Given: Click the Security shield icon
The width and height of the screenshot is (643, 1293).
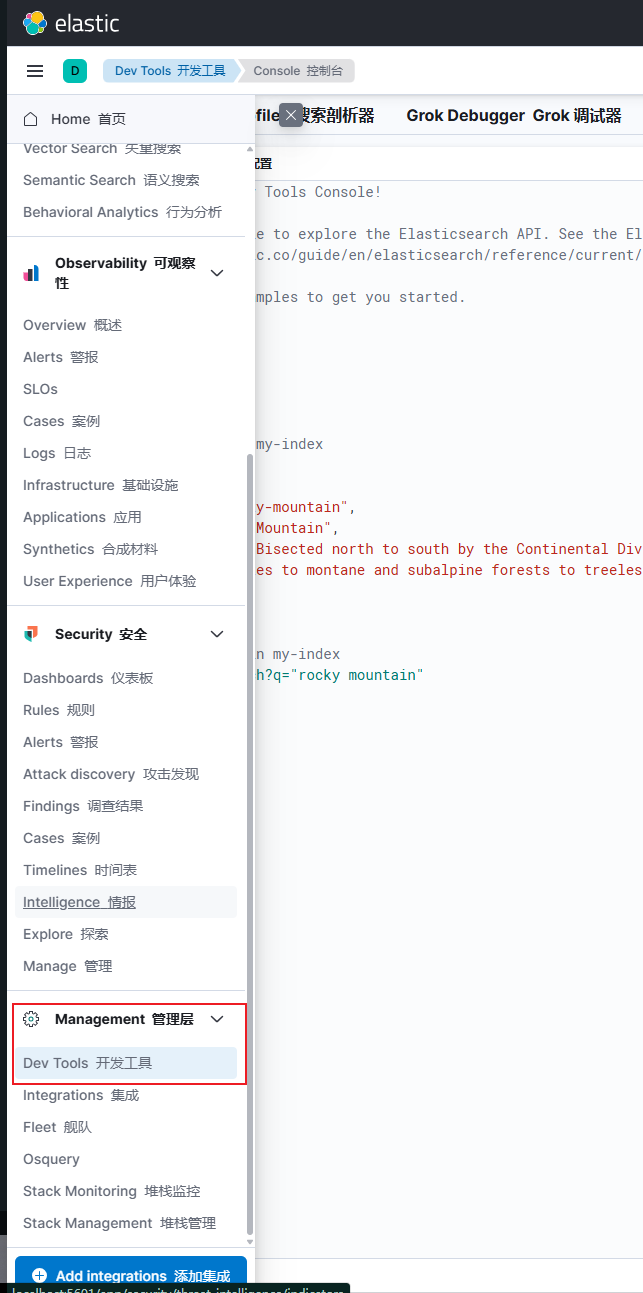Looking at the screenshot, I should coord(31,634).
